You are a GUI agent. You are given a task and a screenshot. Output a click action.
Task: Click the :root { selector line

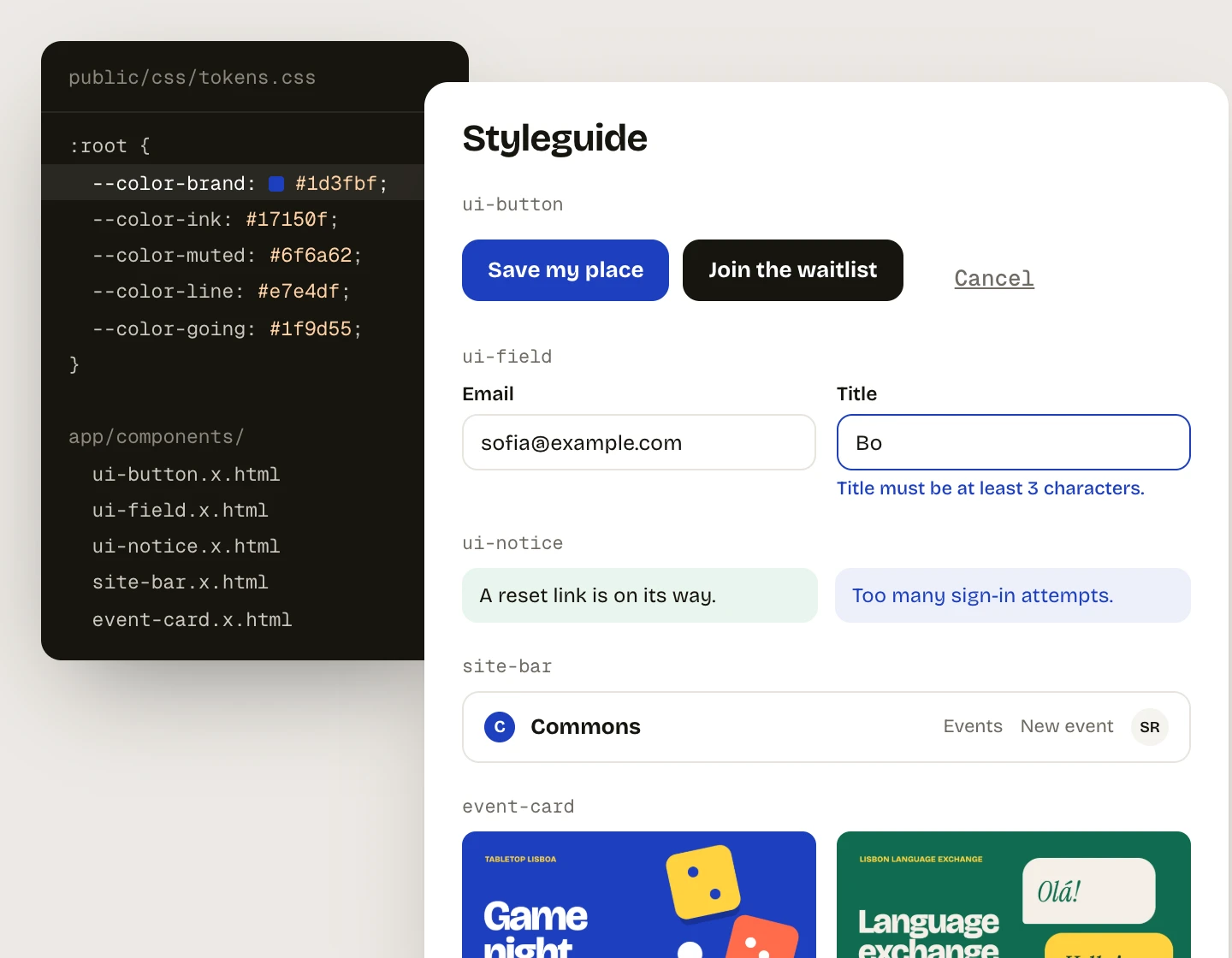(110, 146)
